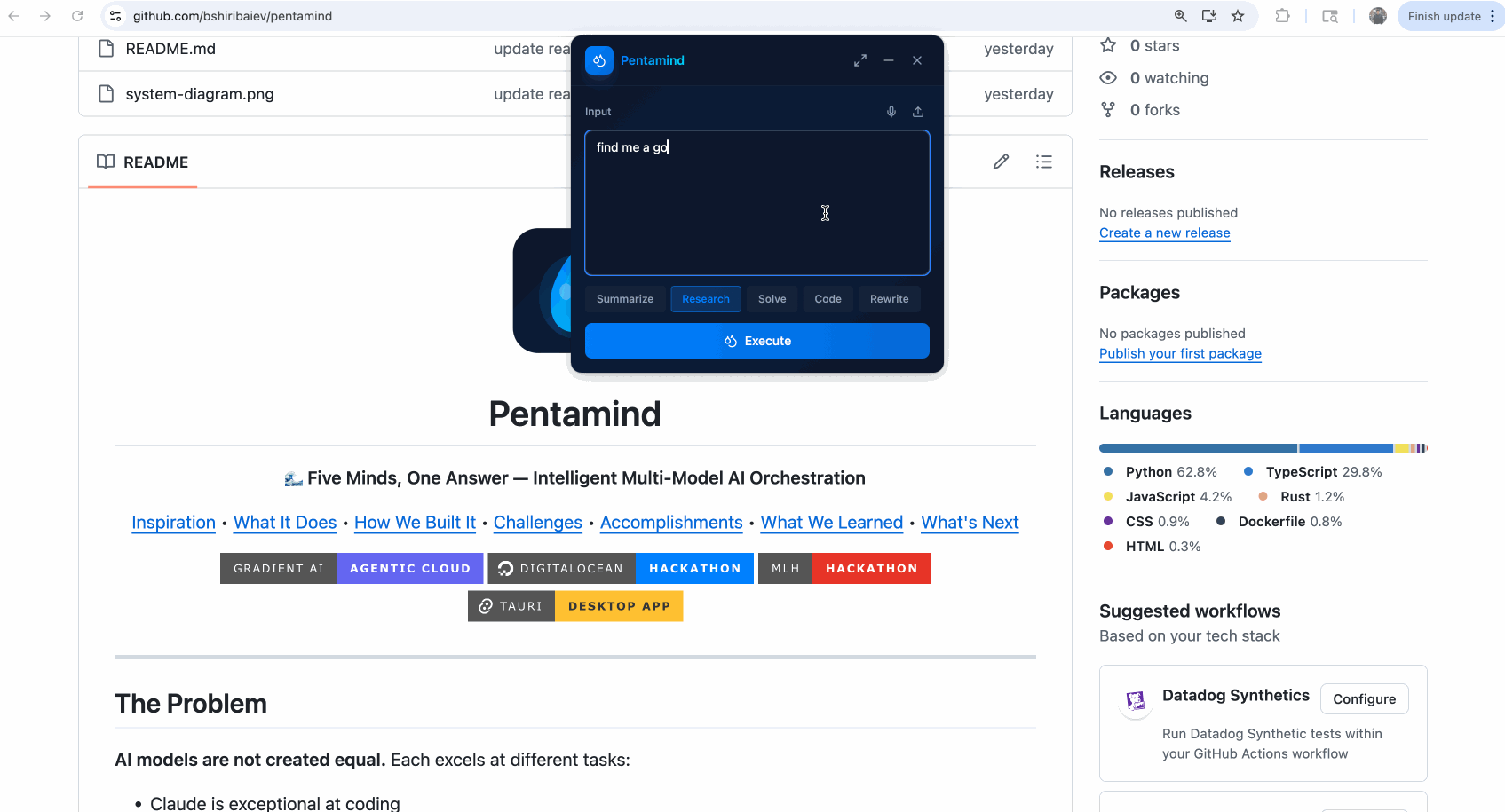The image size is (1505, 812).
Task: Click the zoom magnifier in the address bar
Action: coord(1180,16)
